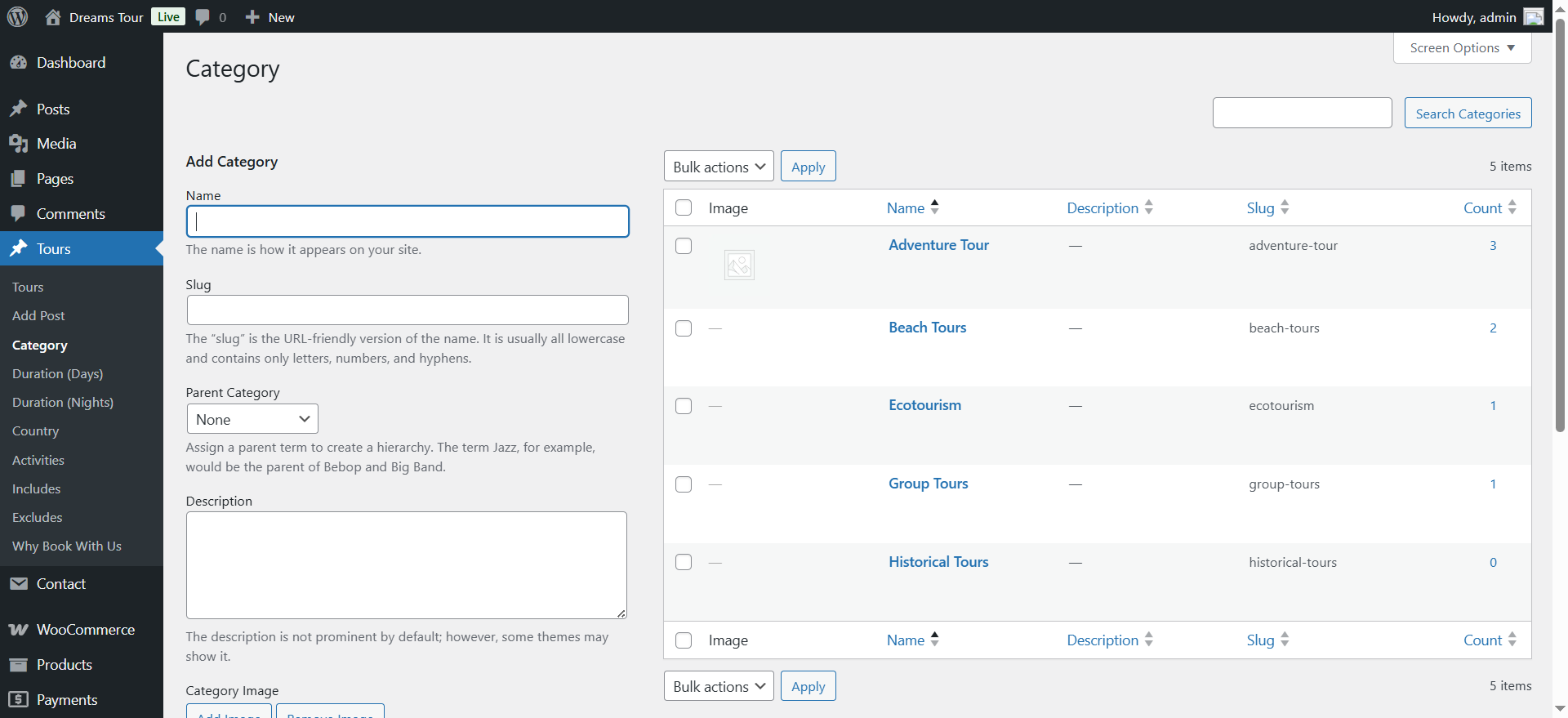1568x718 pixels.
Task: Open the Dreams Tour home icon
Action: tap(53, 17)
